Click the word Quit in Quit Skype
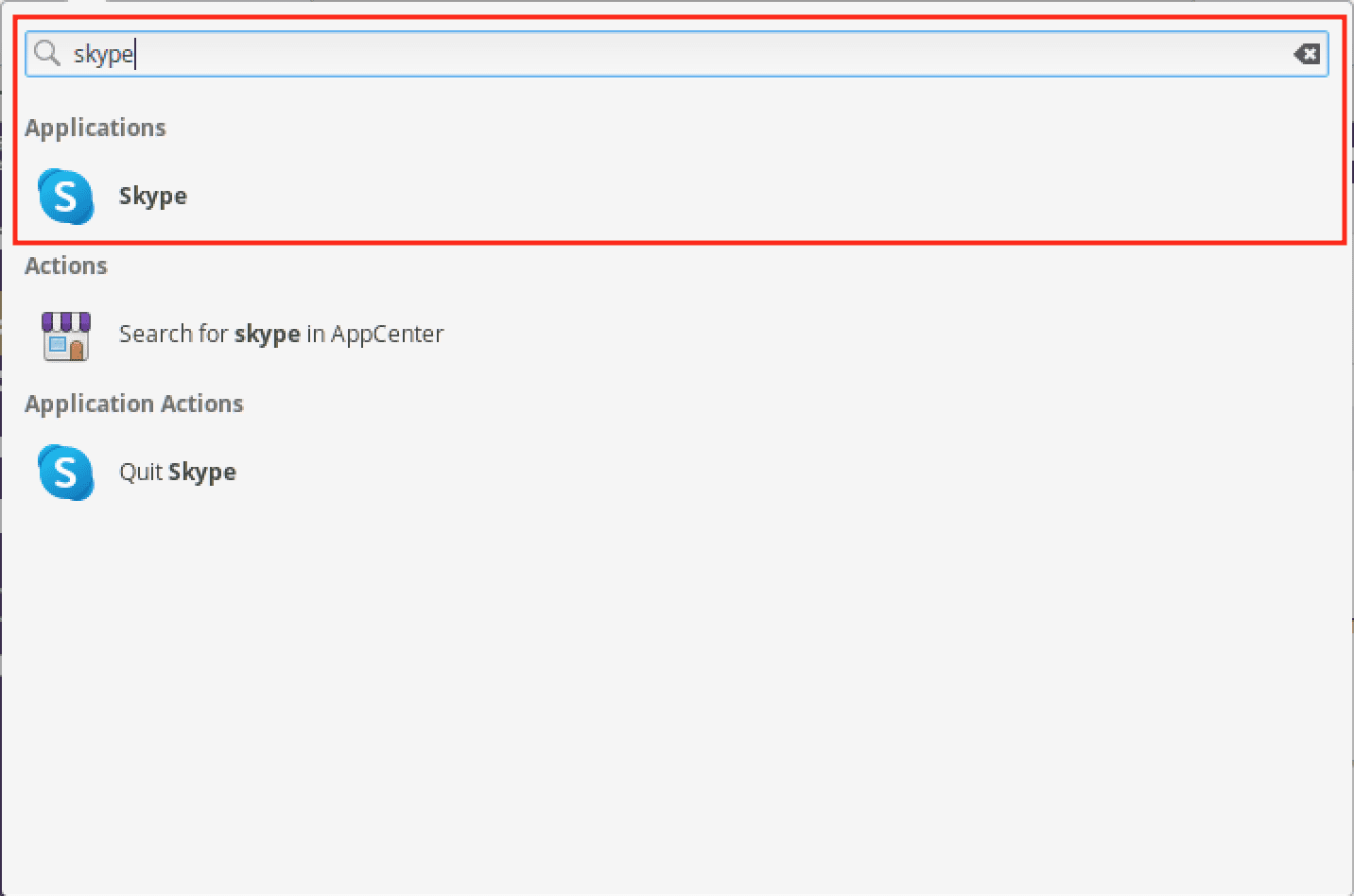Image resolution: width=1354 pixels, height=896 pixels. click(141, 472)
